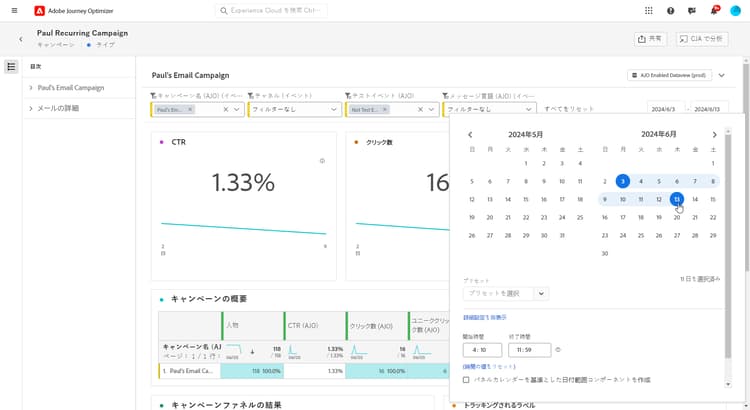The height and width of the screenshot is (410, 750).
Task: Click the reset time values link
Action: coord(489,366)
